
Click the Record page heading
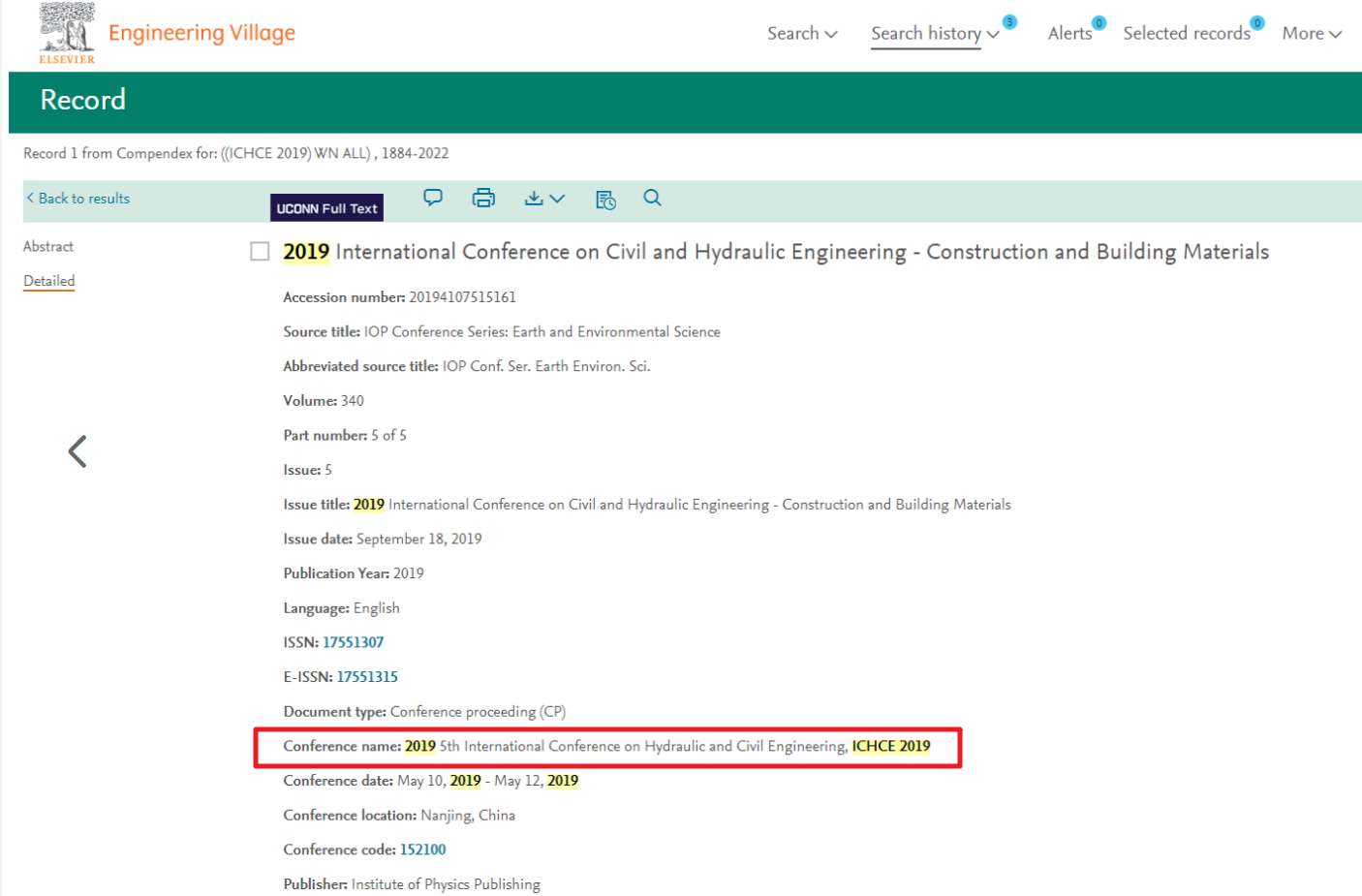click(x=83, y=100)
